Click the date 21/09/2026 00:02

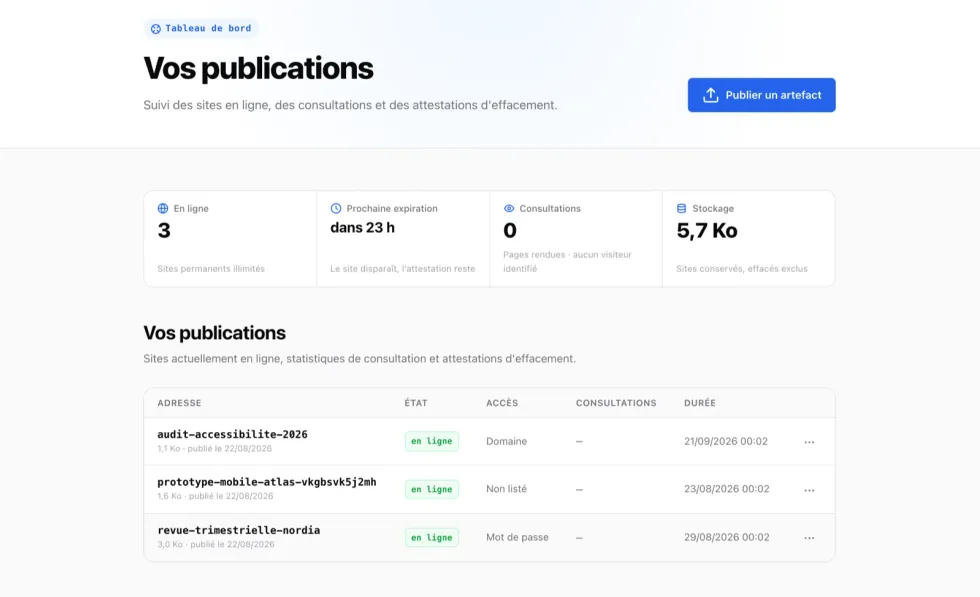726,441
